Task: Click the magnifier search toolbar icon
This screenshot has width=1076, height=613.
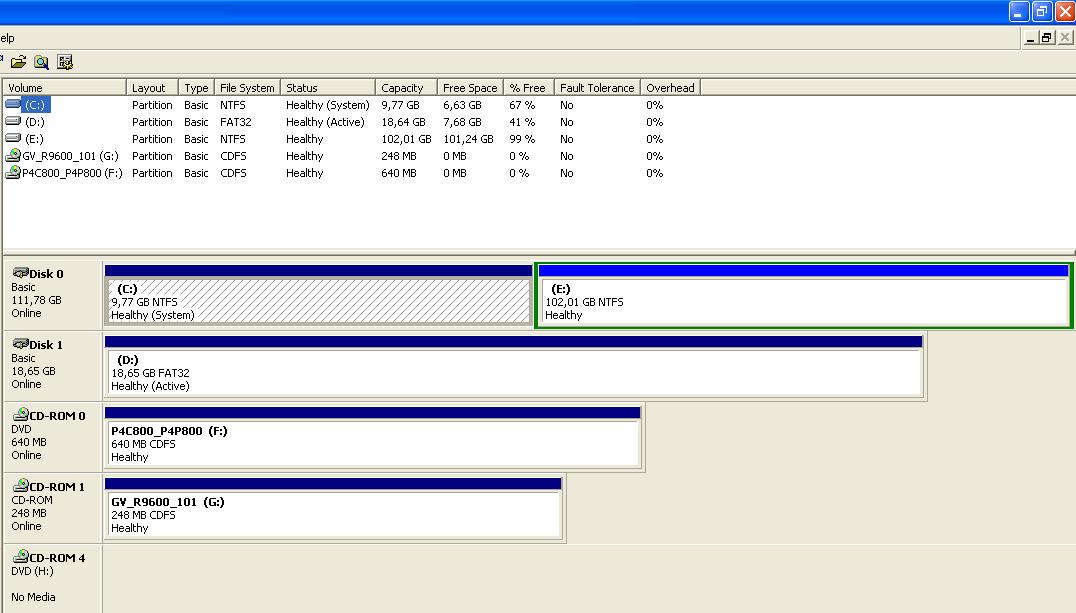Action: point(41,62)
